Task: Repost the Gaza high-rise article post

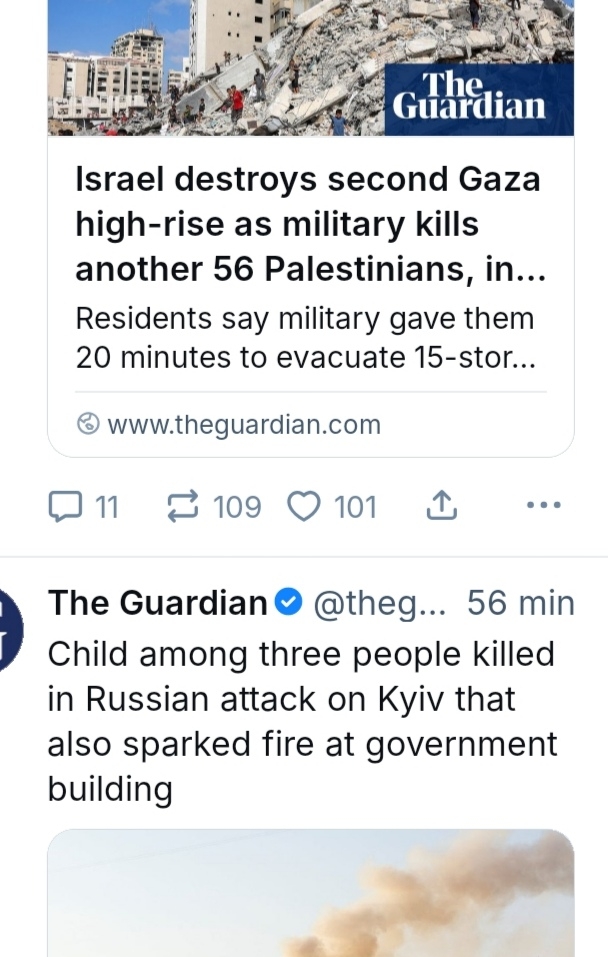Action: coord(183,507)
